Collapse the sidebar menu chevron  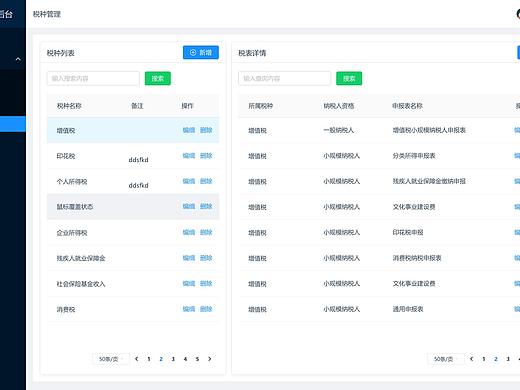18,59
